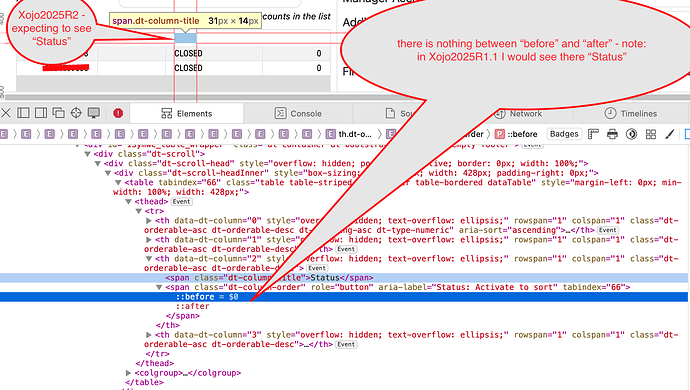The image size is (690, 390).
Task: Collapse the thead node
Action: click(128, 202)
